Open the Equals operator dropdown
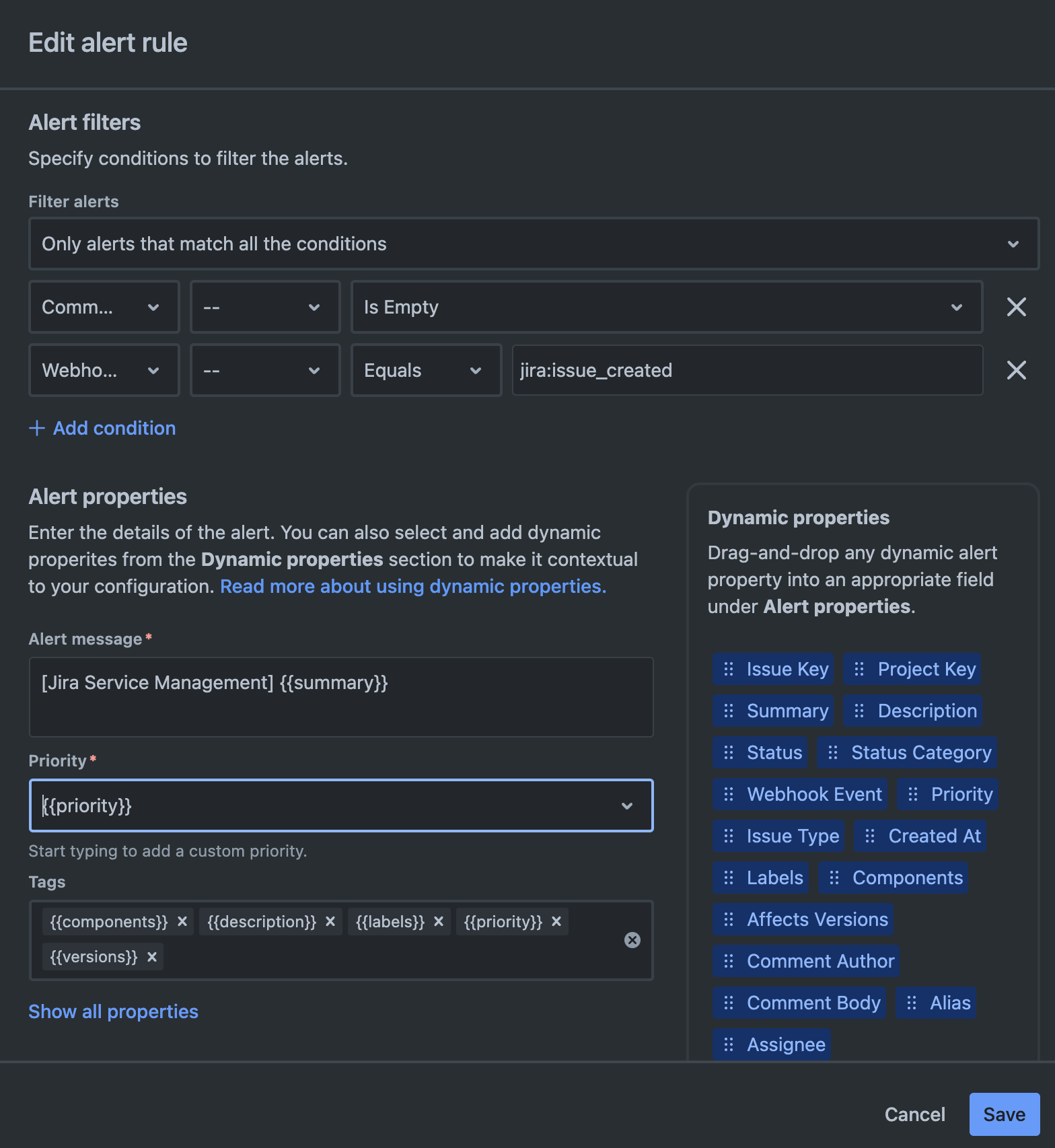Screen dimensions: 1055x1148 coord(427,370)
